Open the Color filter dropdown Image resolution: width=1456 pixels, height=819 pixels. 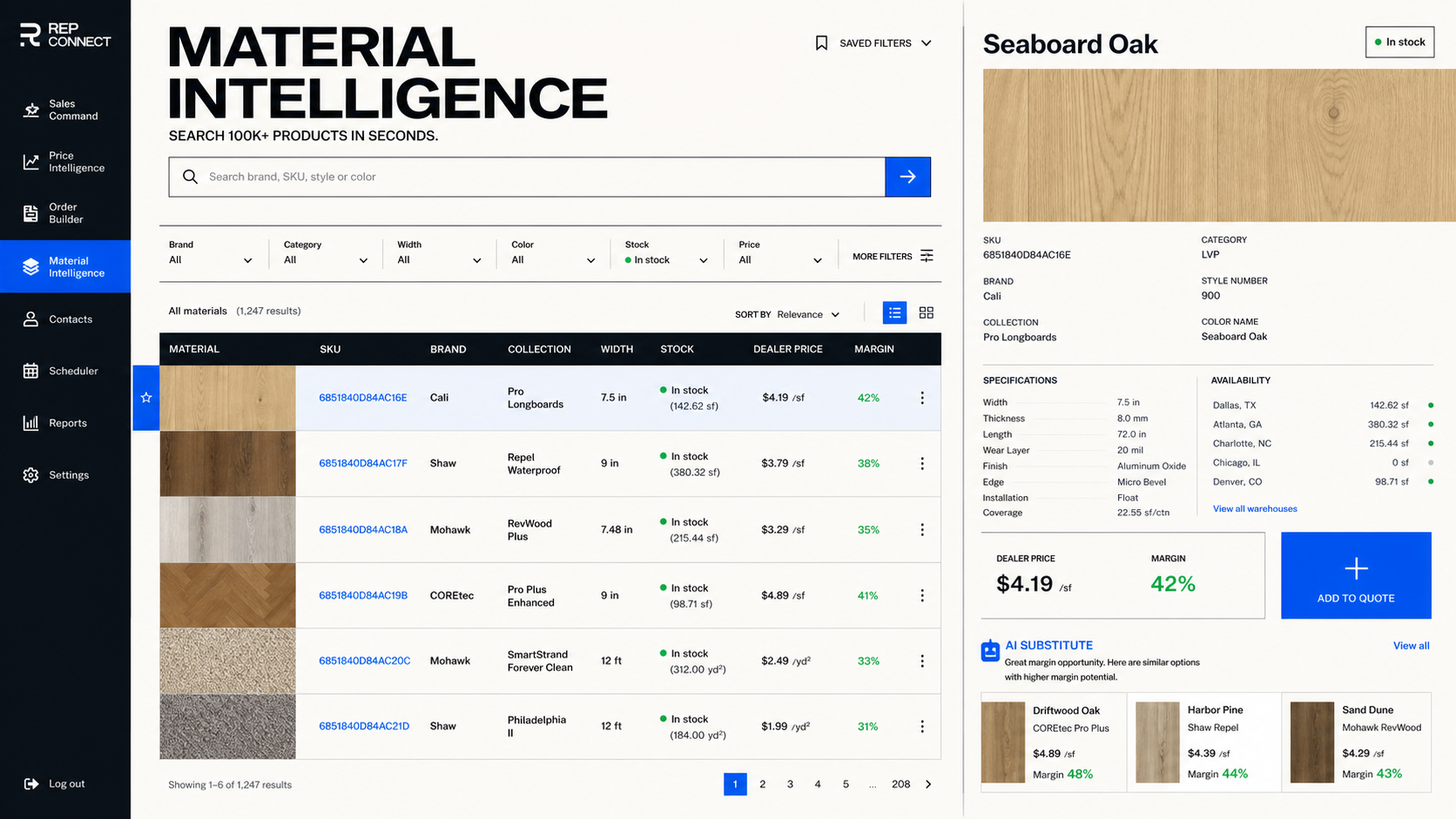tap(553, 253)
